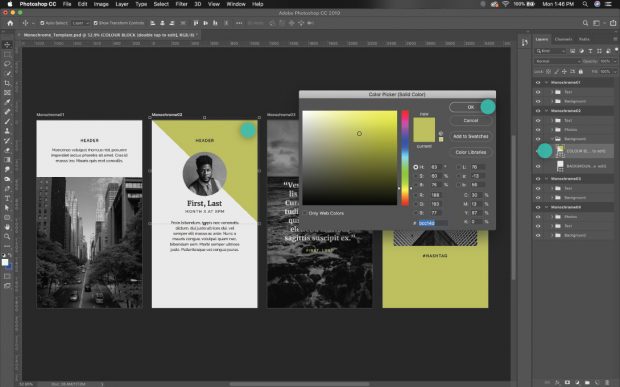This screenshot has width=620, height=387.
Task: Select the Hand tool
Action: point(7,227)
